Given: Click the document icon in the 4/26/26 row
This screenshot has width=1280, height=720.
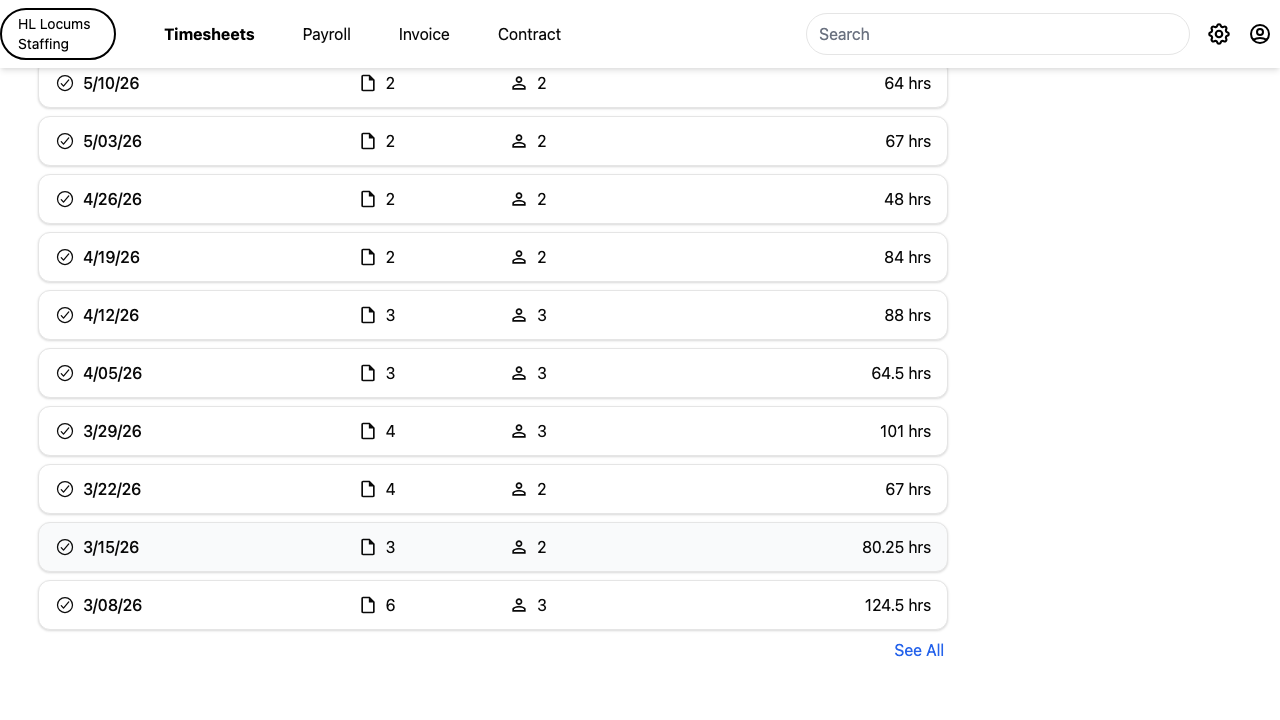Looking at the screenshot, I should 368,199.
